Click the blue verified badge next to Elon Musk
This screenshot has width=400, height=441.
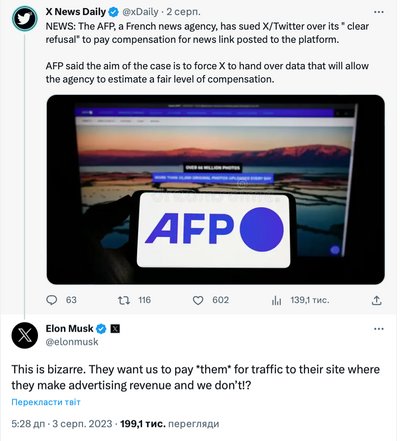click(101, 329)
